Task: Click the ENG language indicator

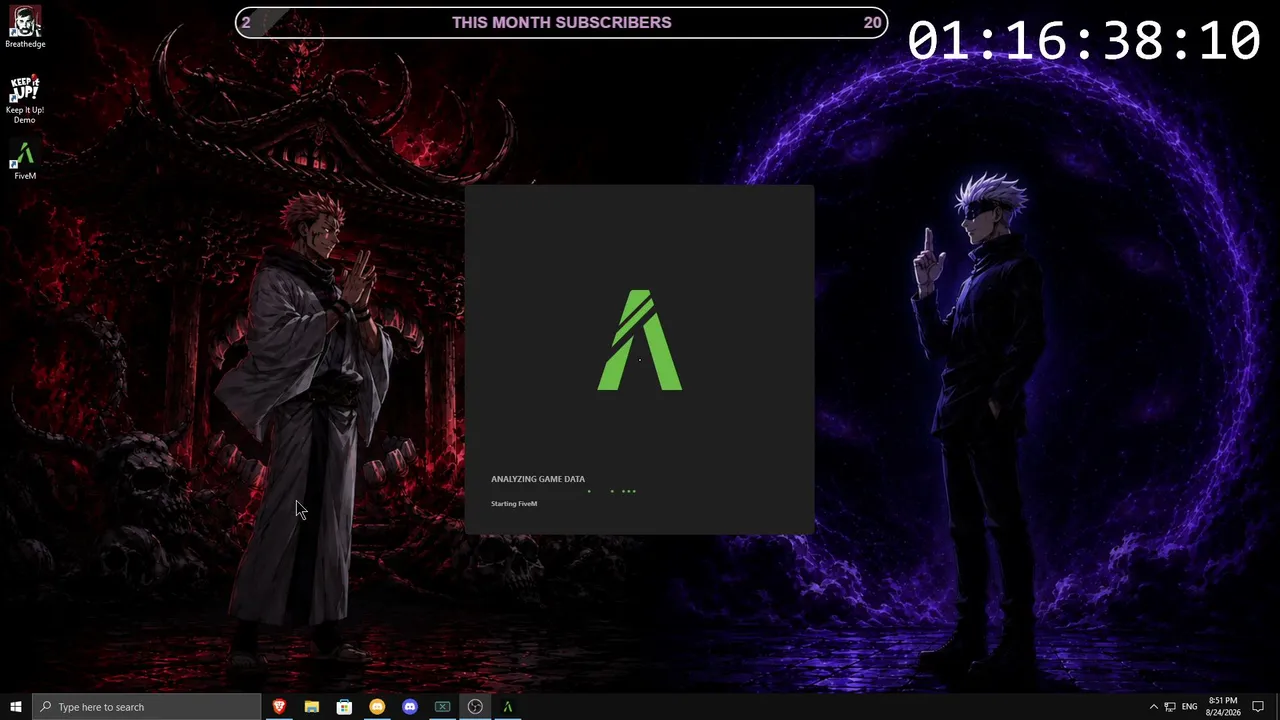Action: tap(1189, 707)
